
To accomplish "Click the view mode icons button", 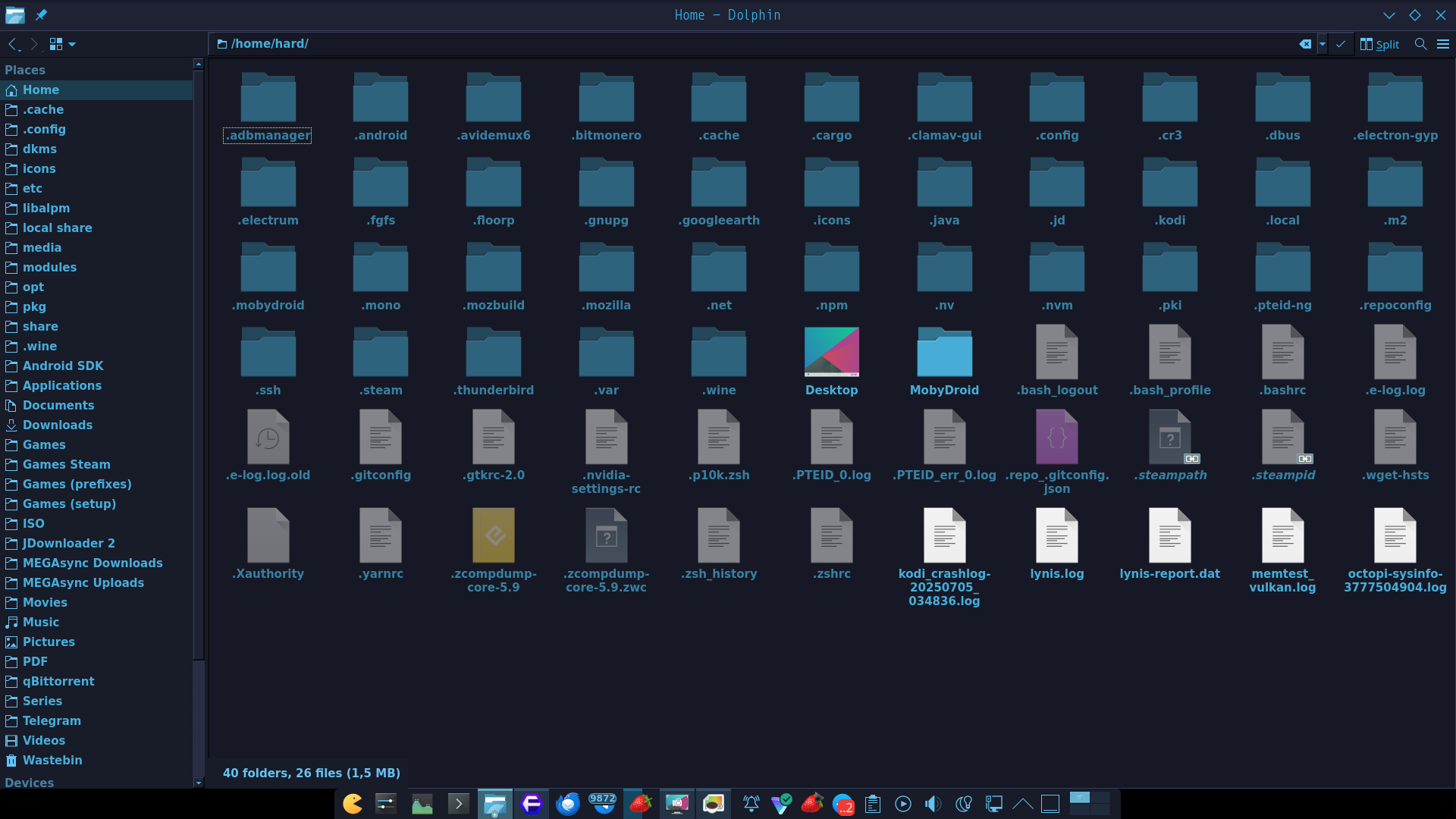I will (56, 44).
